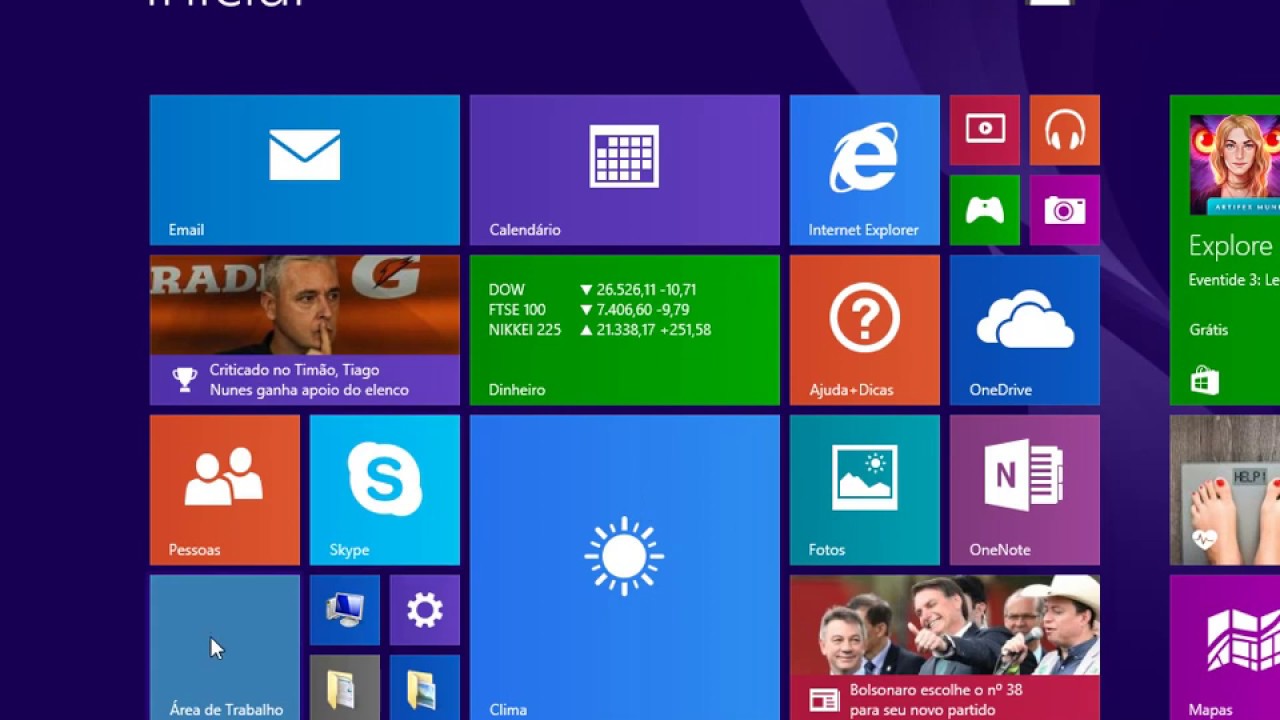Open the Music headphones small tile

pos(1065,130)
